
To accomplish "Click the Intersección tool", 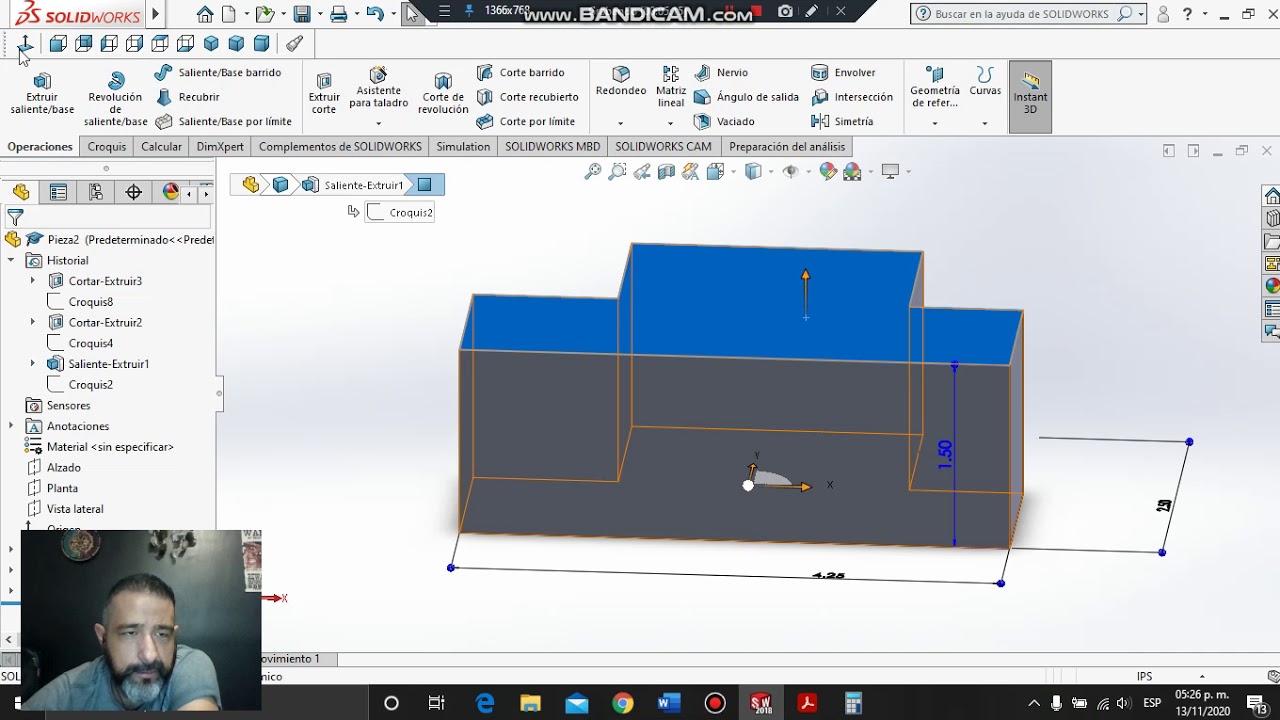I will tap(852, 97).
